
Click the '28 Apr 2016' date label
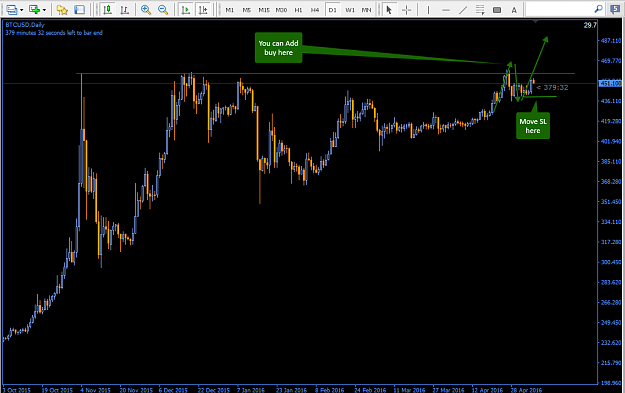[x=526, y=390]
